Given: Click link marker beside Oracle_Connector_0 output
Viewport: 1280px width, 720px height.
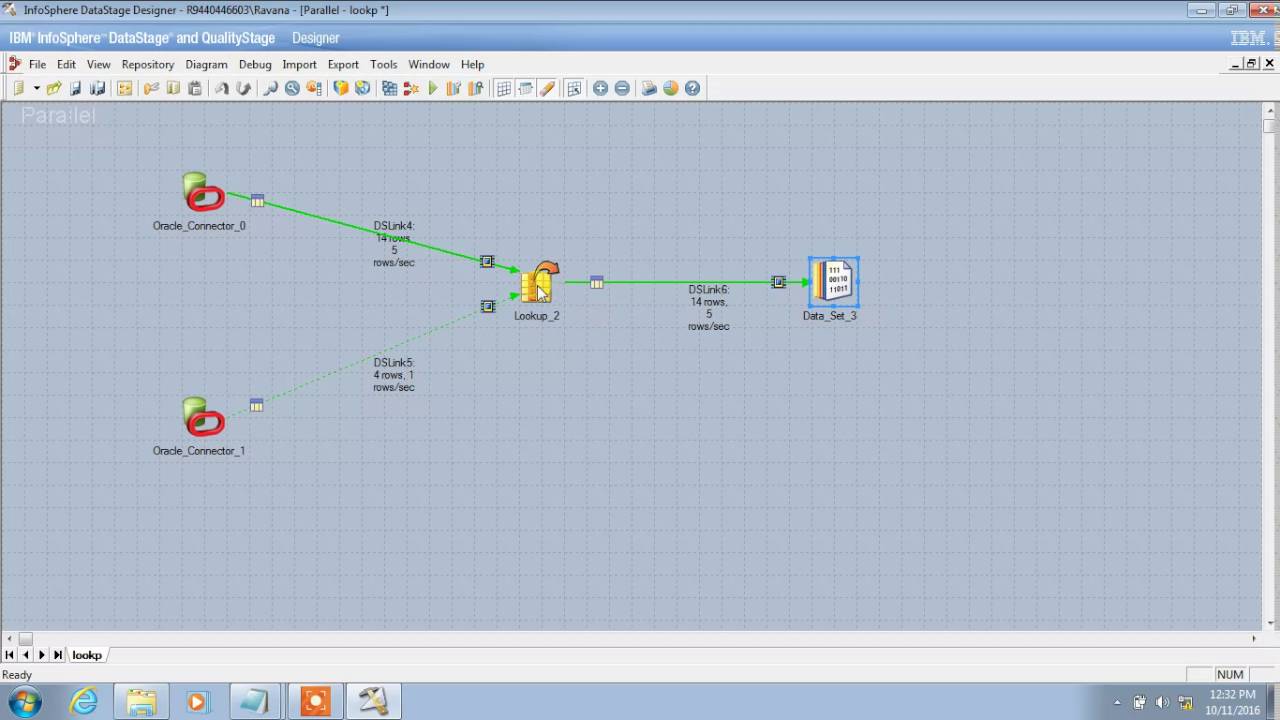Looking at the screenshot, I should (257, 201).
